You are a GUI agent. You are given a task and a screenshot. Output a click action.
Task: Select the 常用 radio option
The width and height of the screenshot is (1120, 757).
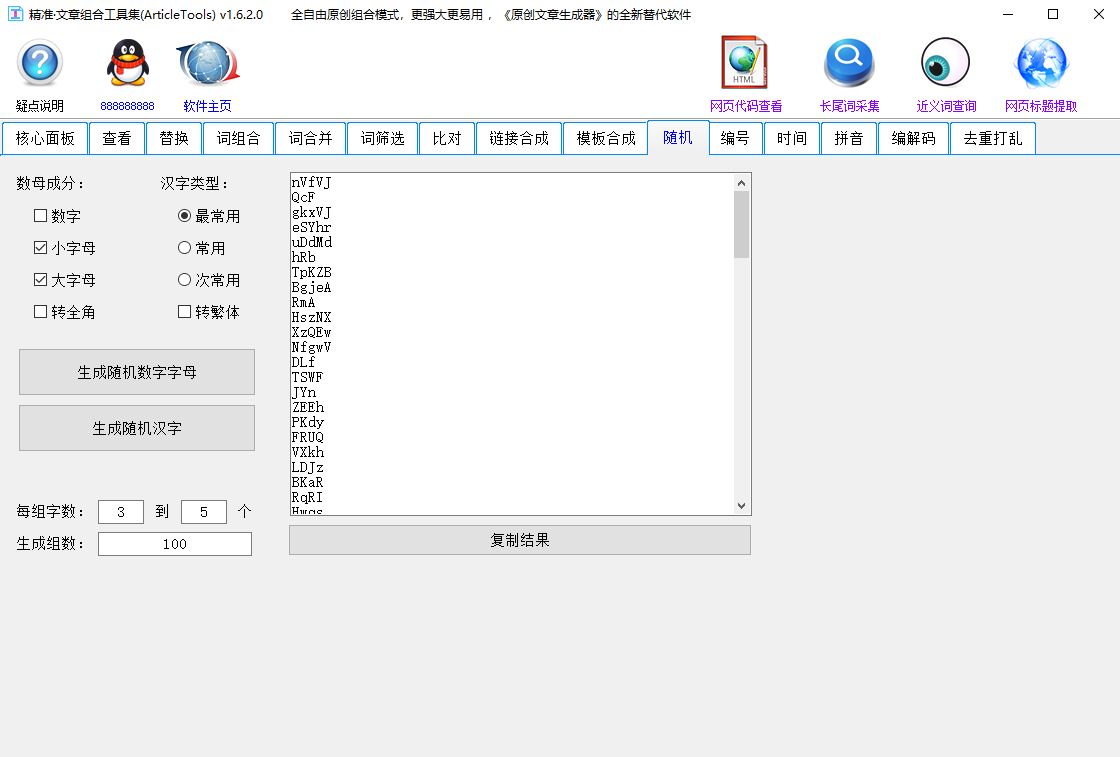pyautogui.click(x=185, y=247)
